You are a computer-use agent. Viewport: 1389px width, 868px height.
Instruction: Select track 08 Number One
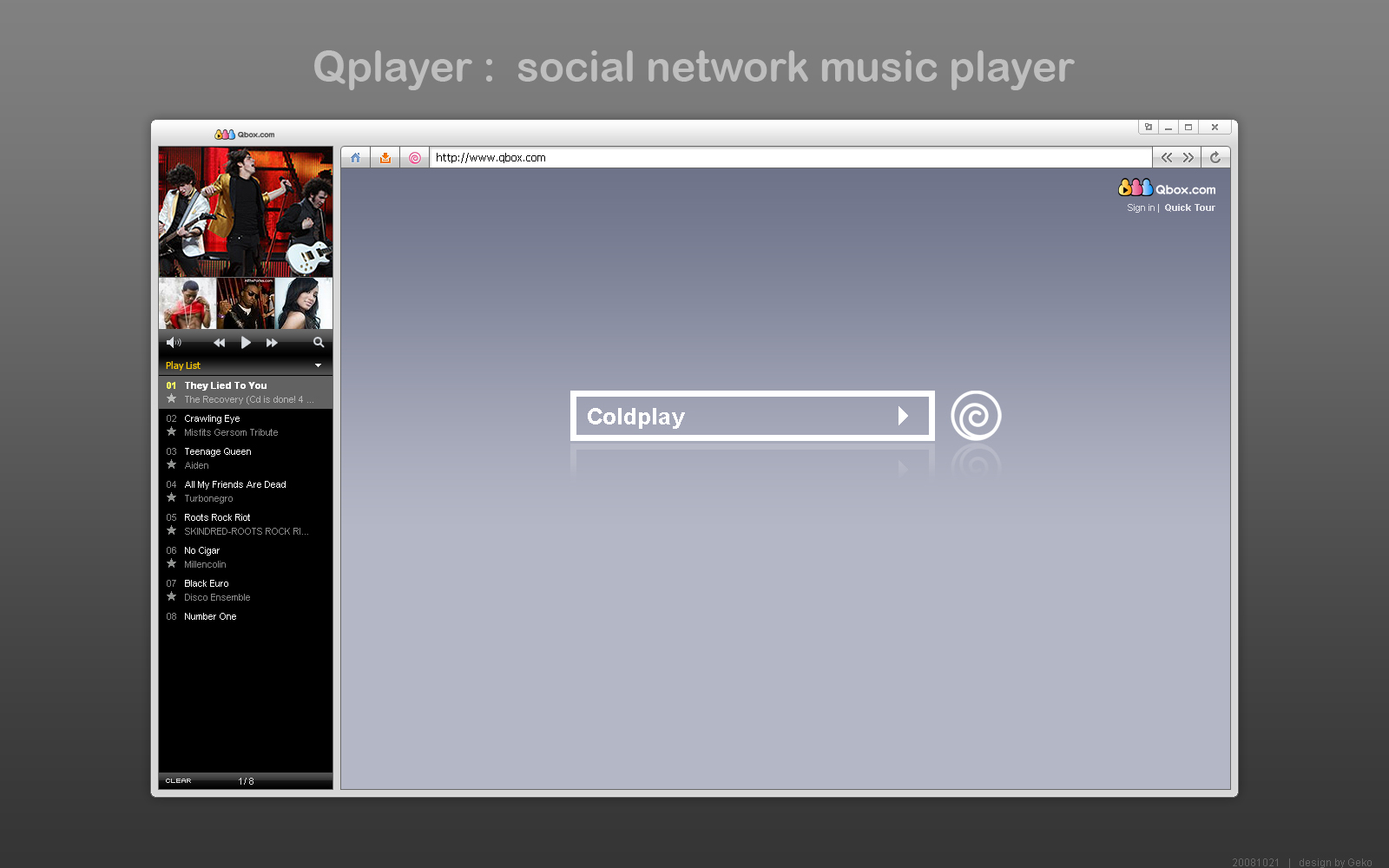246,617
